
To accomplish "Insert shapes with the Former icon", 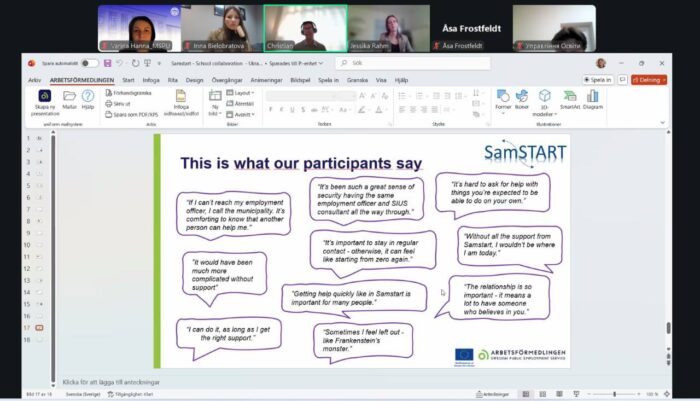I will [503, 97].
